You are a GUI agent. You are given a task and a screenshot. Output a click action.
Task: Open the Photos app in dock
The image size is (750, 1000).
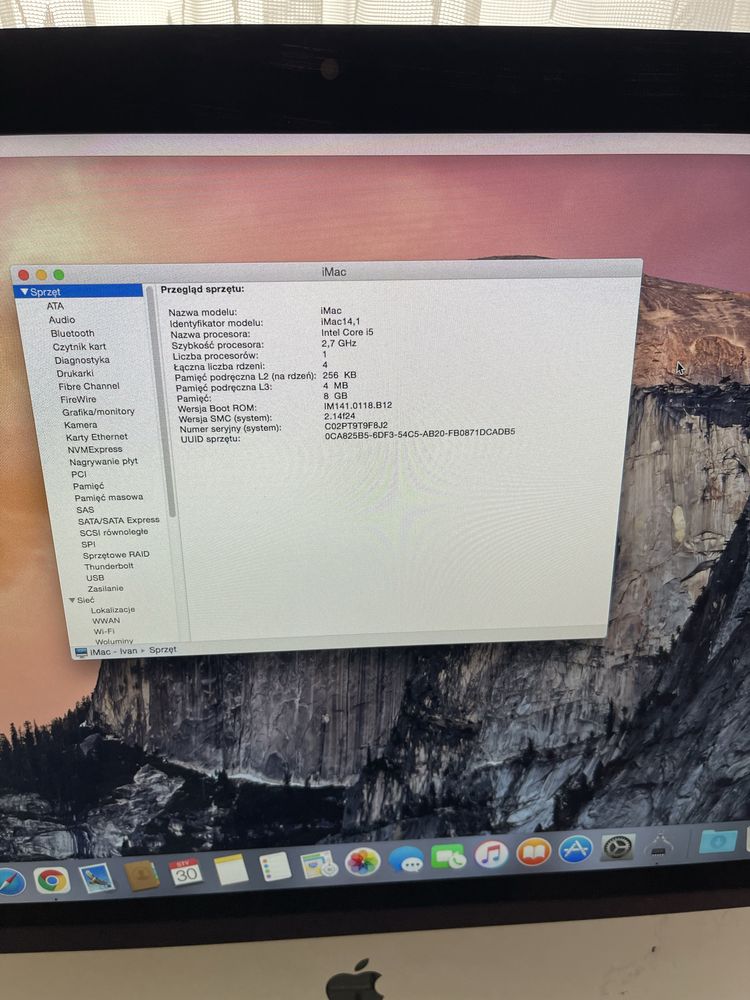pyautogui.click(x=362, y=862)
